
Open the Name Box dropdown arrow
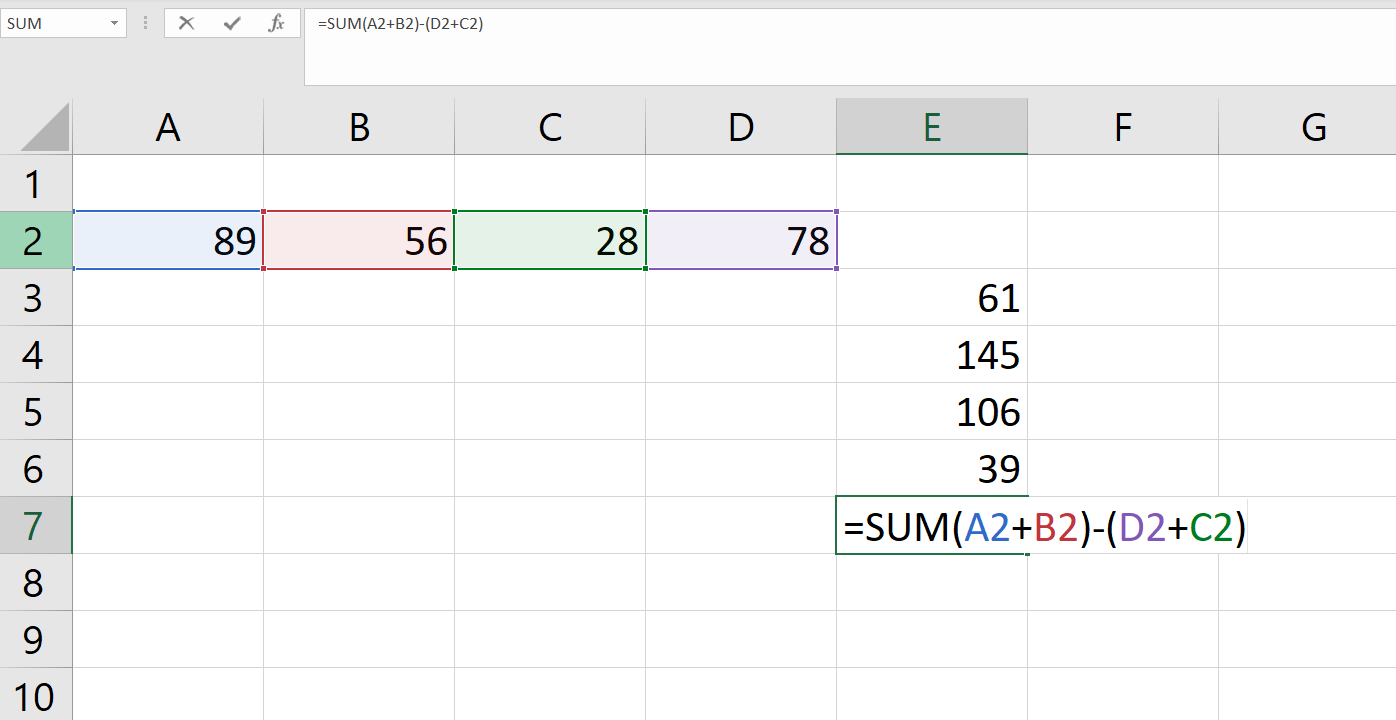click(x=117, y=22)
